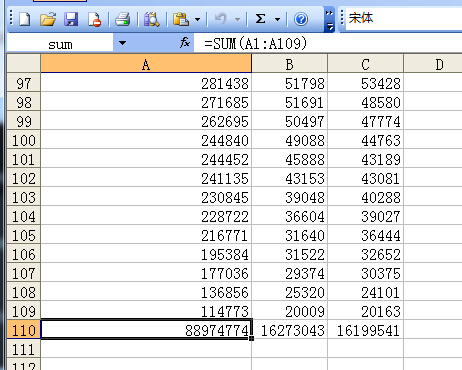Select total cell 88974774
Image resolution: width=462 pixels, height=370 pixels.
(146, 330)
